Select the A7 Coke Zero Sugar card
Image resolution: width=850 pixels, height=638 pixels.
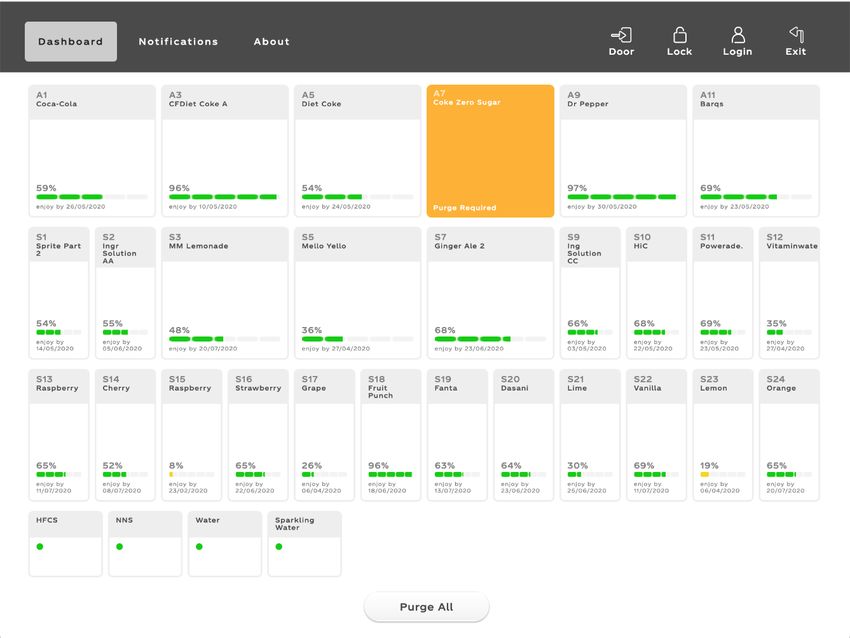[x=491, y=151]
